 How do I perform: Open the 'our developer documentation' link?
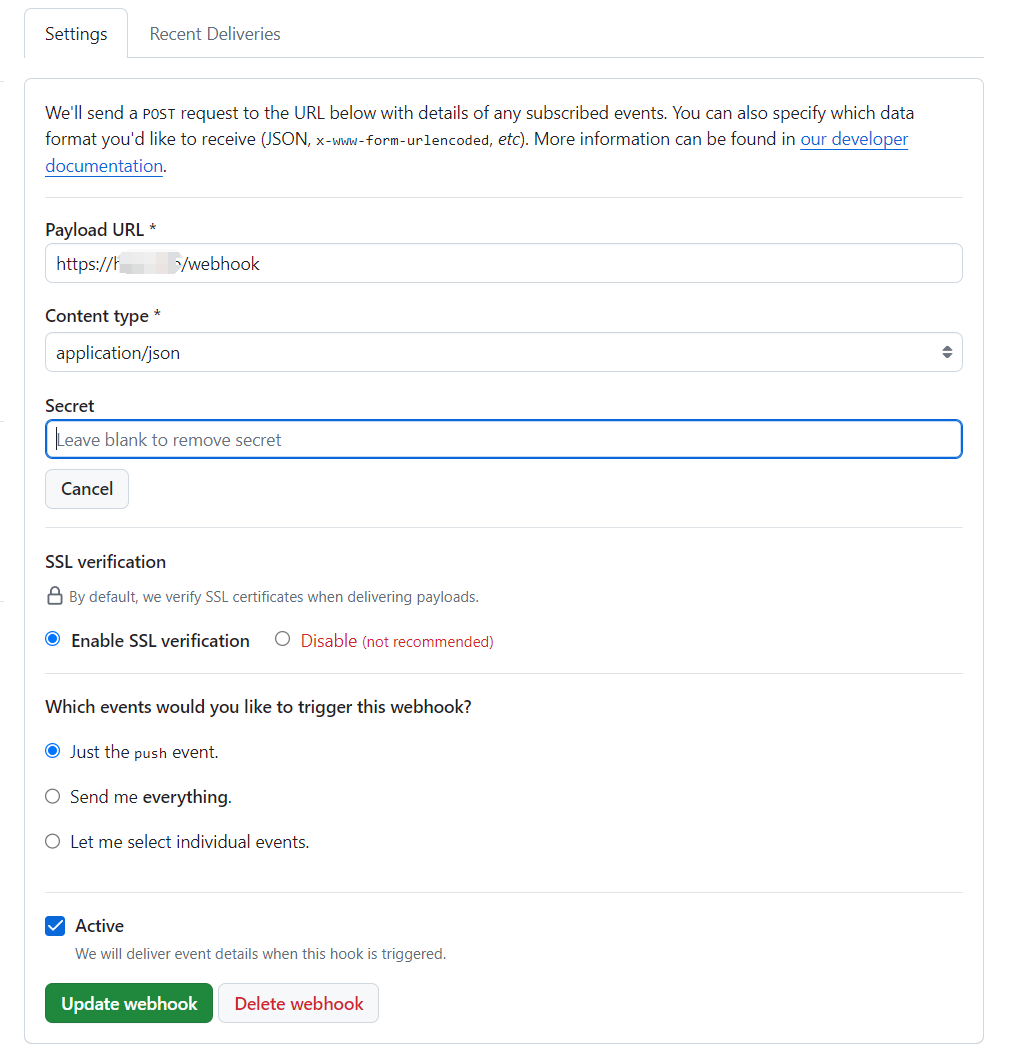[853, 140]
